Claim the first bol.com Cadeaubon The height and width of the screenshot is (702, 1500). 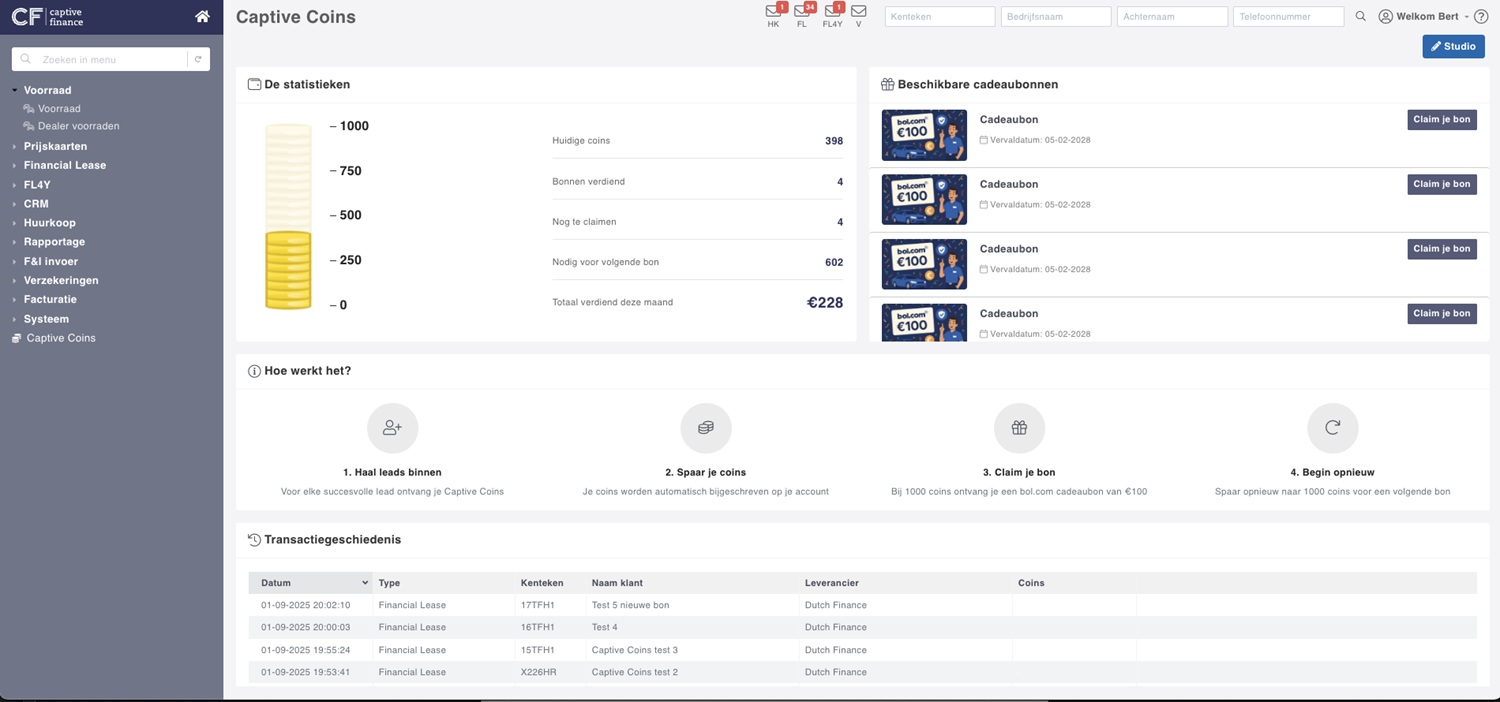pos(1441,119)
